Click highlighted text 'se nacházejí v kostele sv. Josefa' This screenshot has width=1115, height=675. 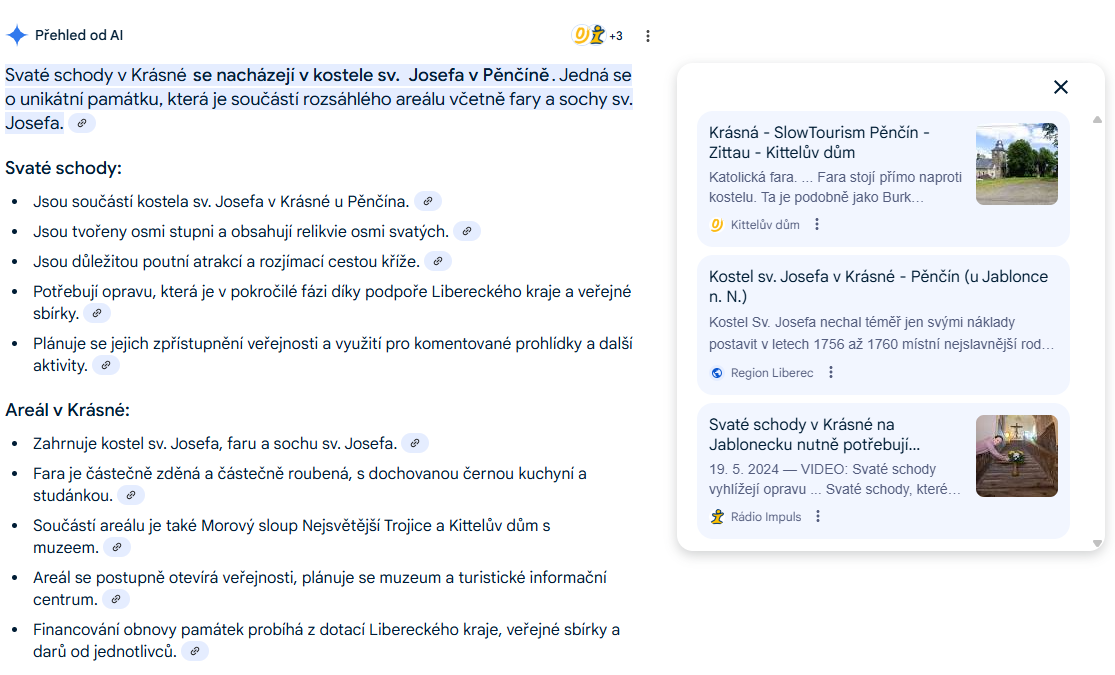coord(328,75)
